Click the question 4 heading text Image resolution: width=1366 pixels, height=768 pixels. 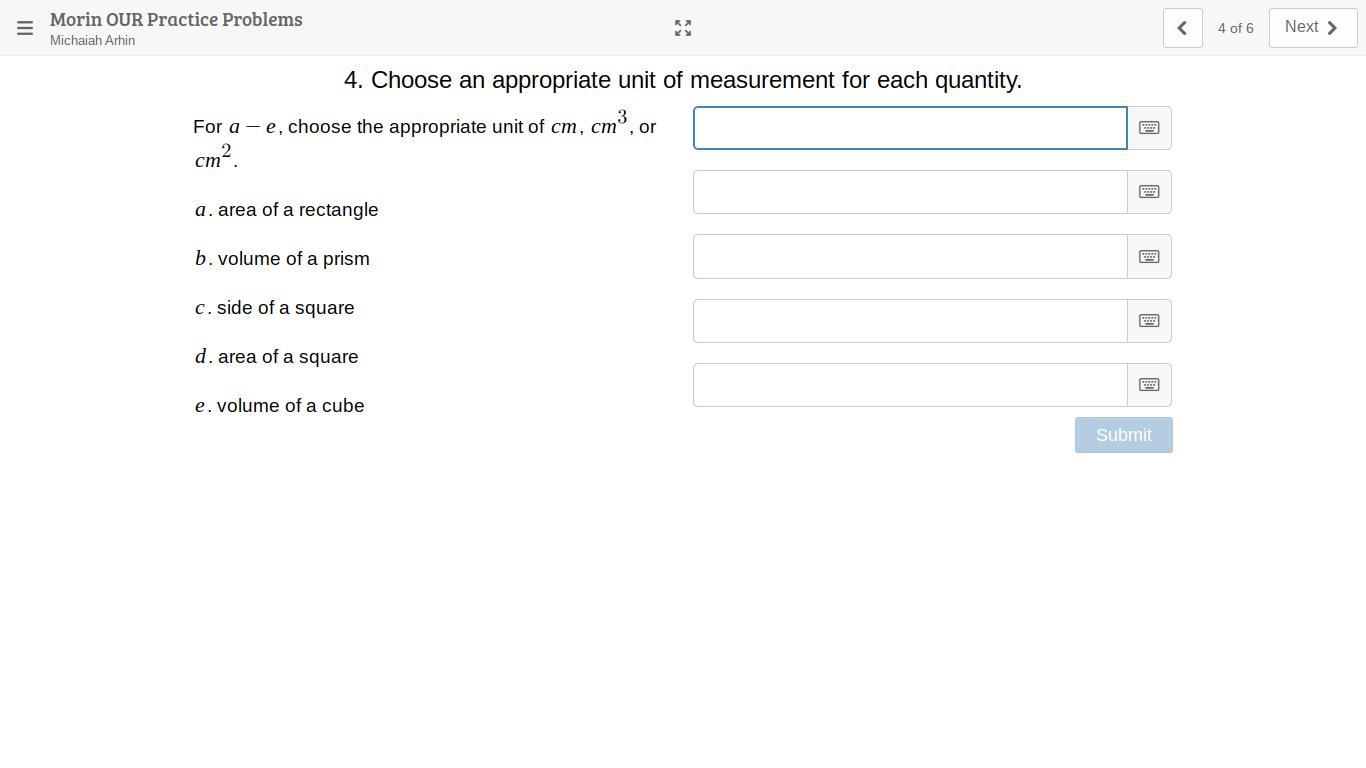(683, 80)
